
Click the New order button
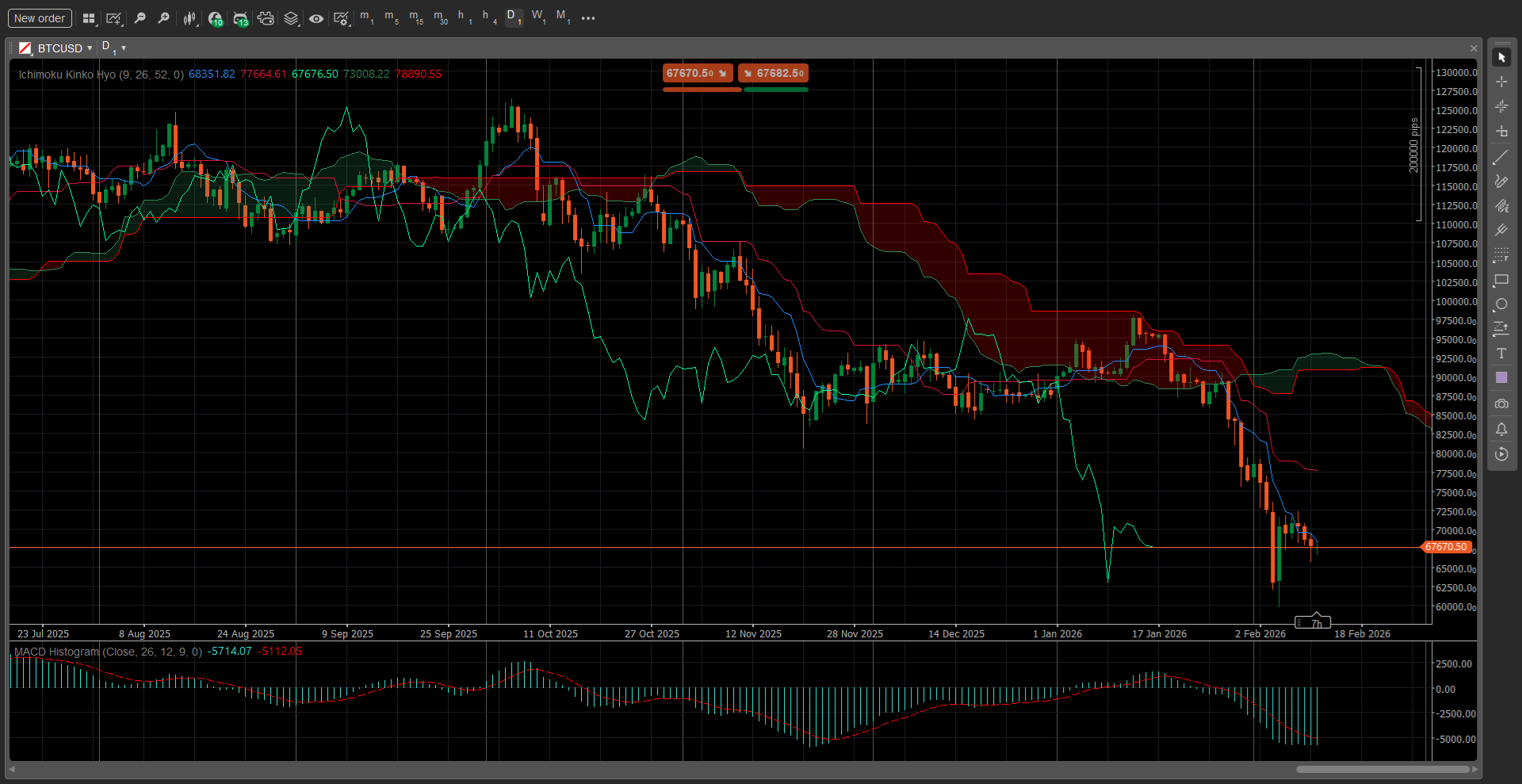[40, 18]
